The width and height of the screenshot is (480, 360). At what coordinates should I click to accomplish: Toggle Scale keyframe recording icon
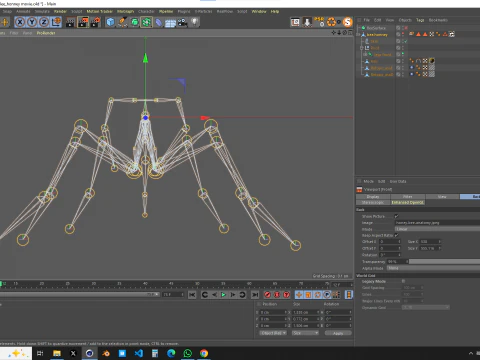[x=308, y=295]
